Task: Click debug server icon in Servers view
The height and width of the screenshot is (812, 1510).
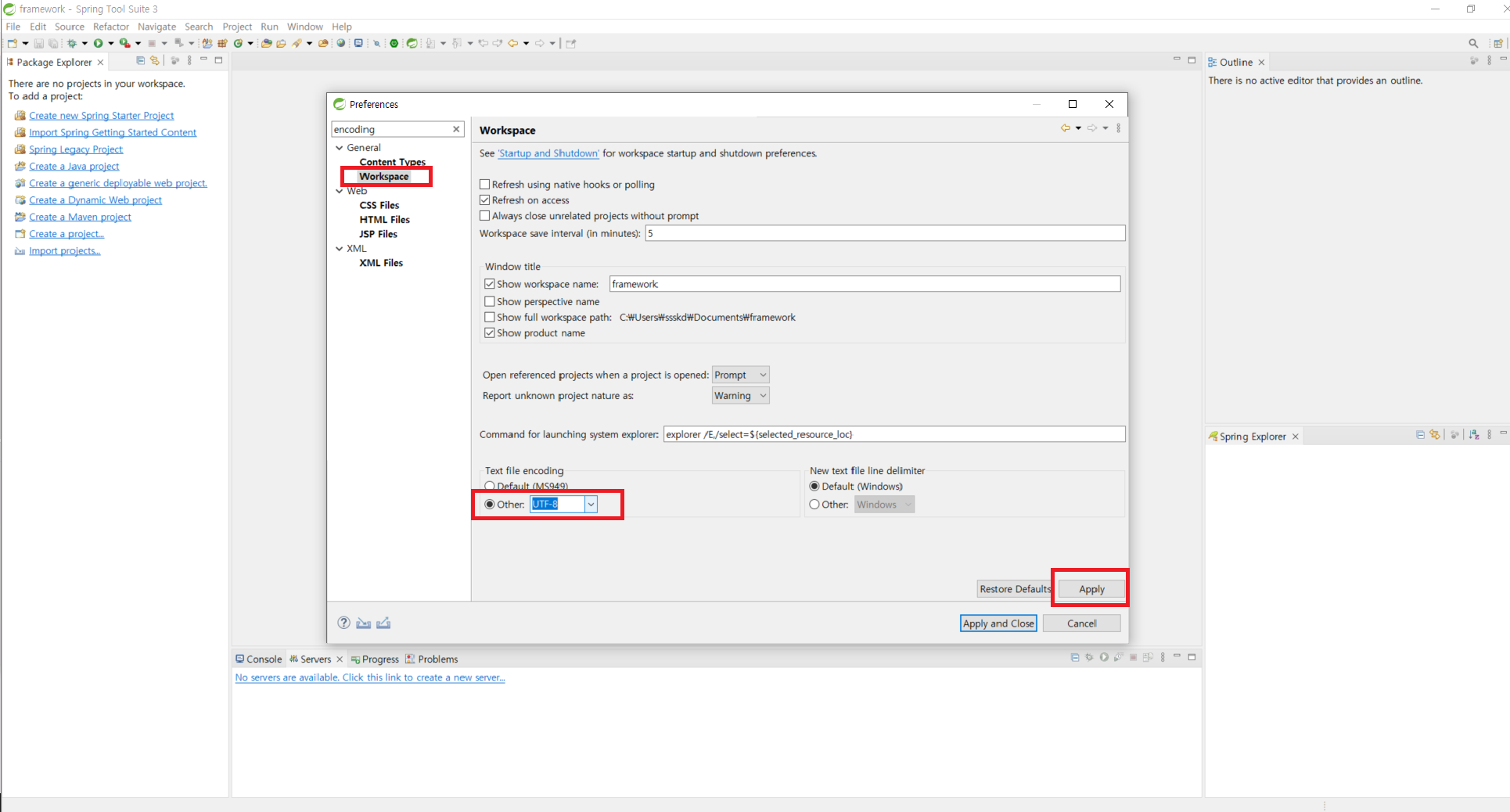Action: coord(1089,657)
